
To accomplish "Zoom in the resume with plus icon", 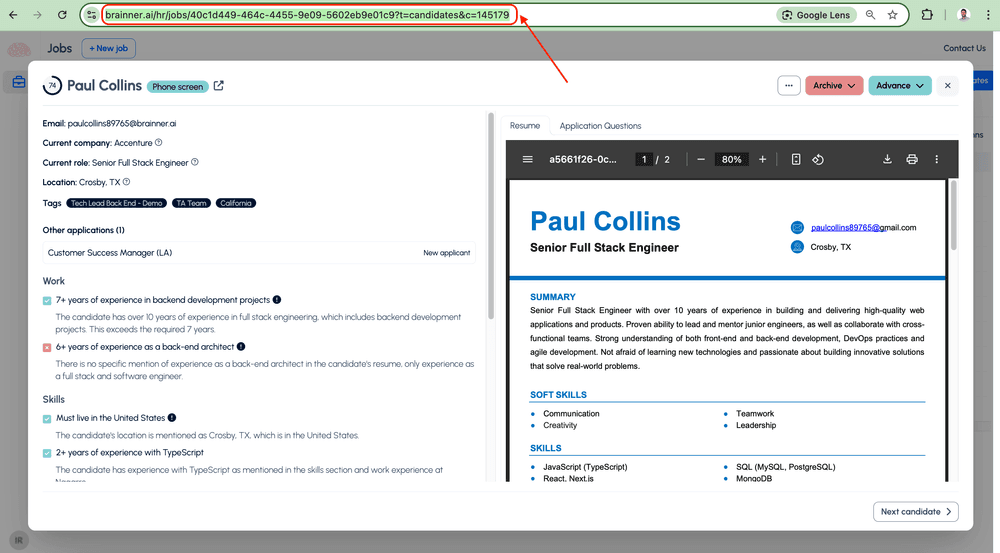I will 763,159.
